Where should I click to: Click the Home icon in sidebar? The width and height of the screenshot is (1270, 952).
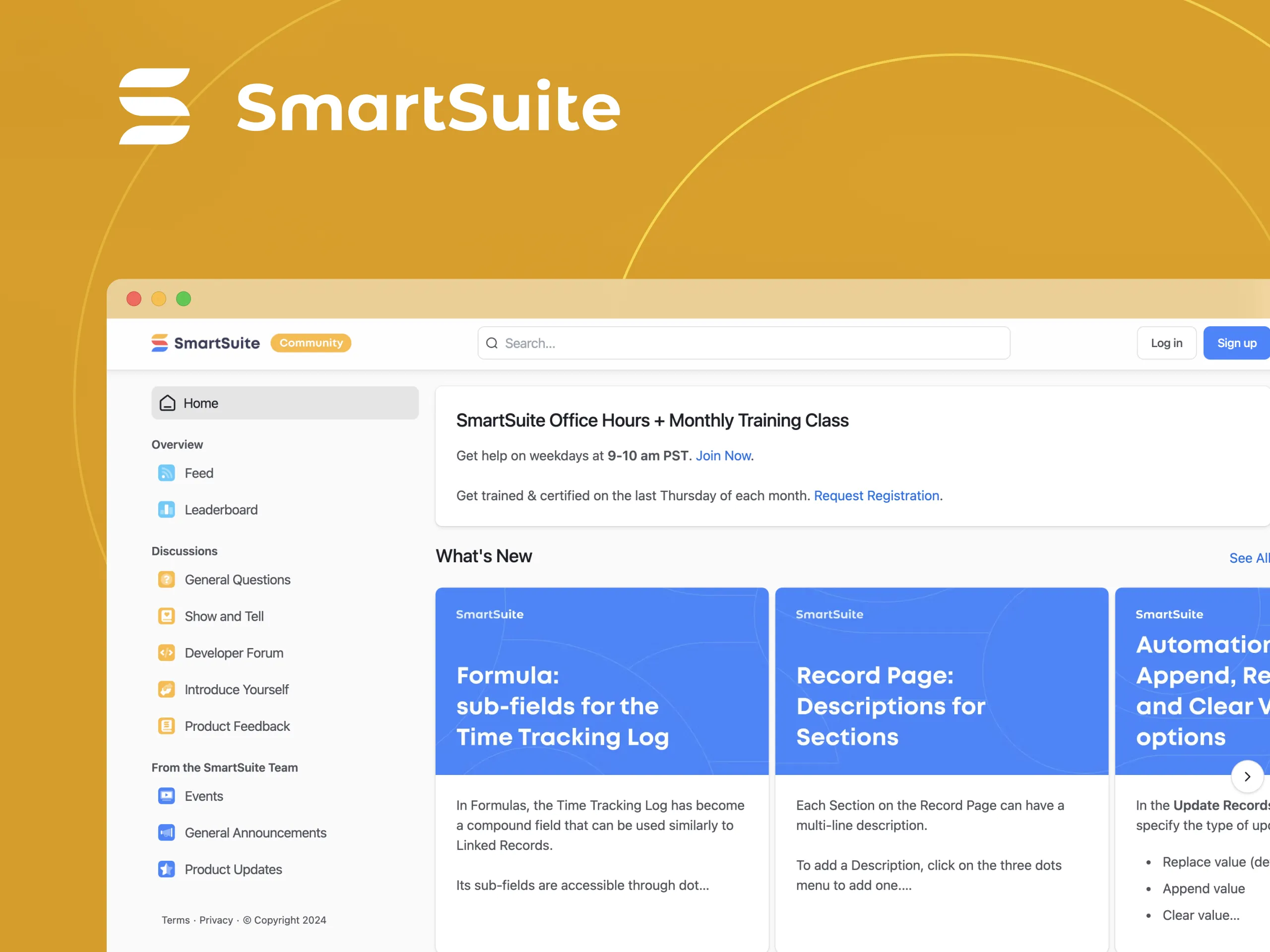point(167,403)
